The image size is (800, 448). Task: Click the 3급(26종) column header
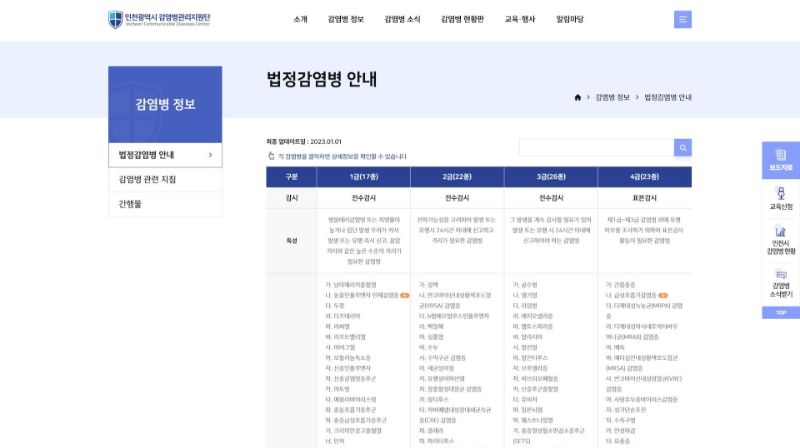pos(551,177)
